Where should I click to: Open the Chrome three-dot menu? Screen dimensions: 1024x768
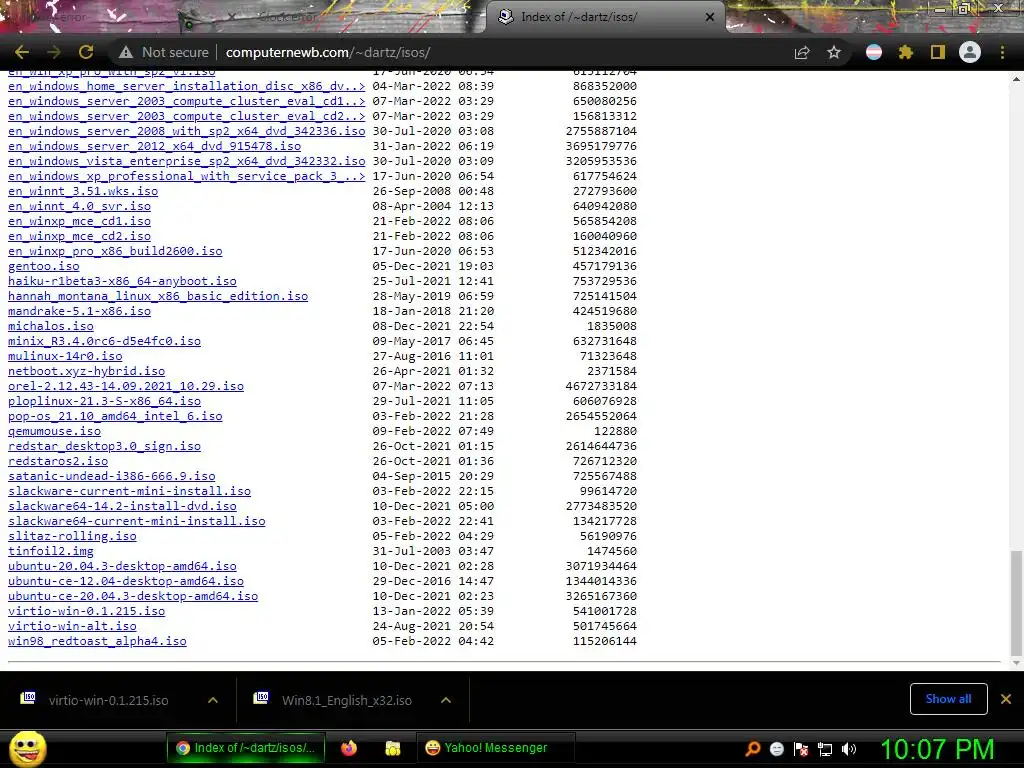pos(1002,52)
